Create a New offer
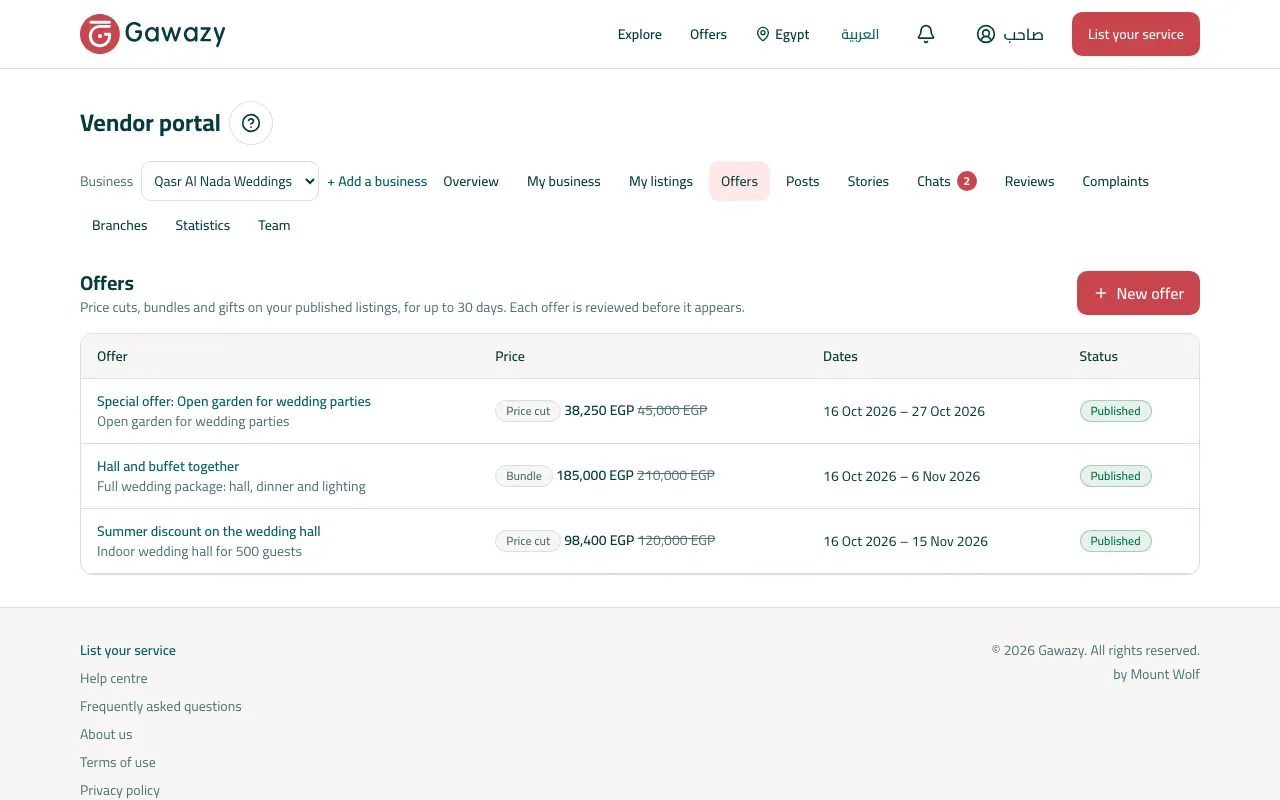This screenshot has height=800, width=1280. pos(1138,293)
